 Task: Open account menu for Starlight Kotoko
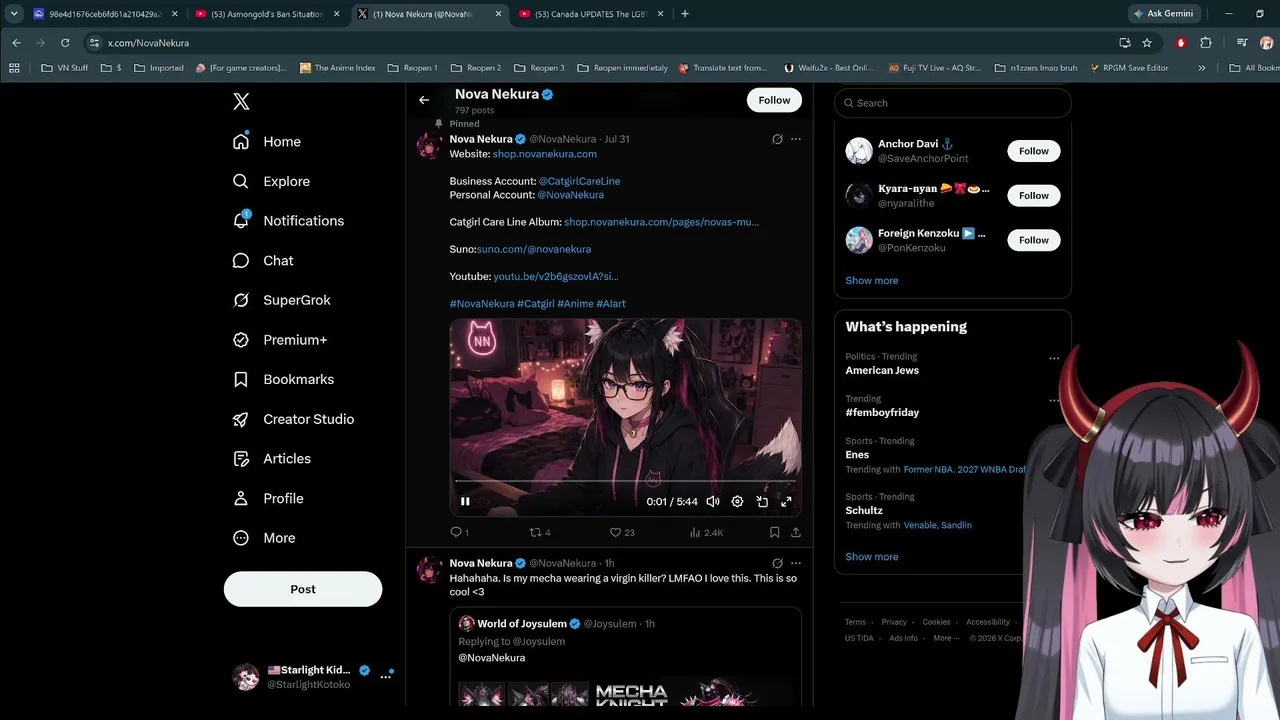coord(311,677)
